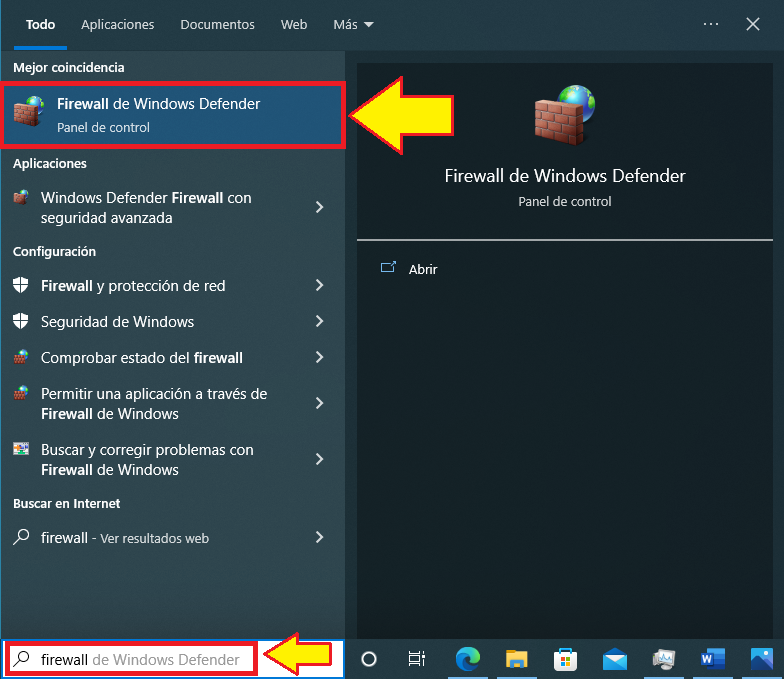Launch Microsoft Store from the taskbar
784x679 pixels.
[565, 659]
